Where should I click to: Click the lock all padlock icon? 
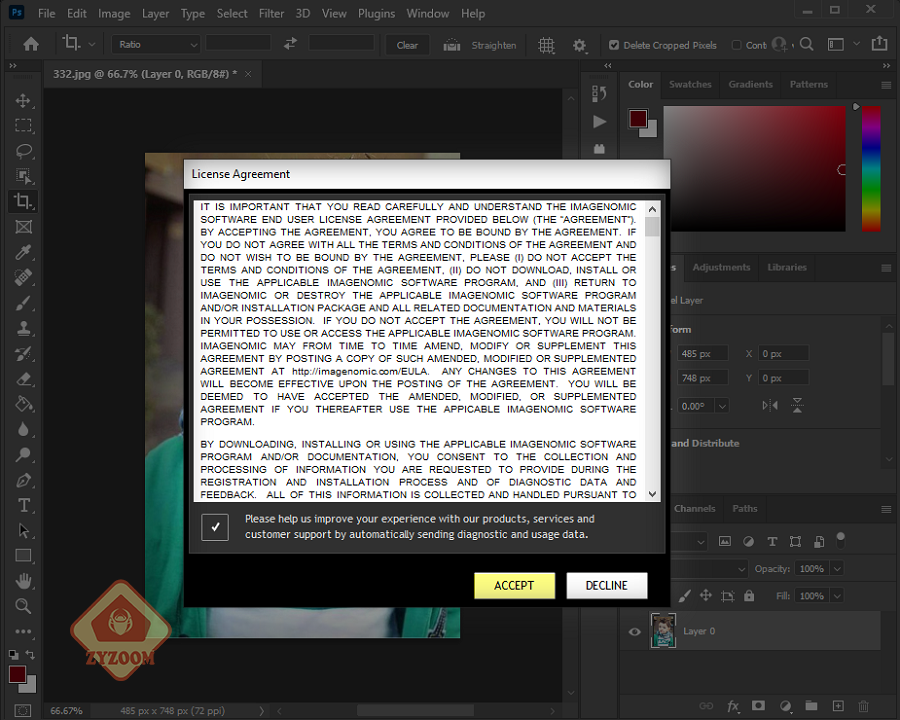749,595
